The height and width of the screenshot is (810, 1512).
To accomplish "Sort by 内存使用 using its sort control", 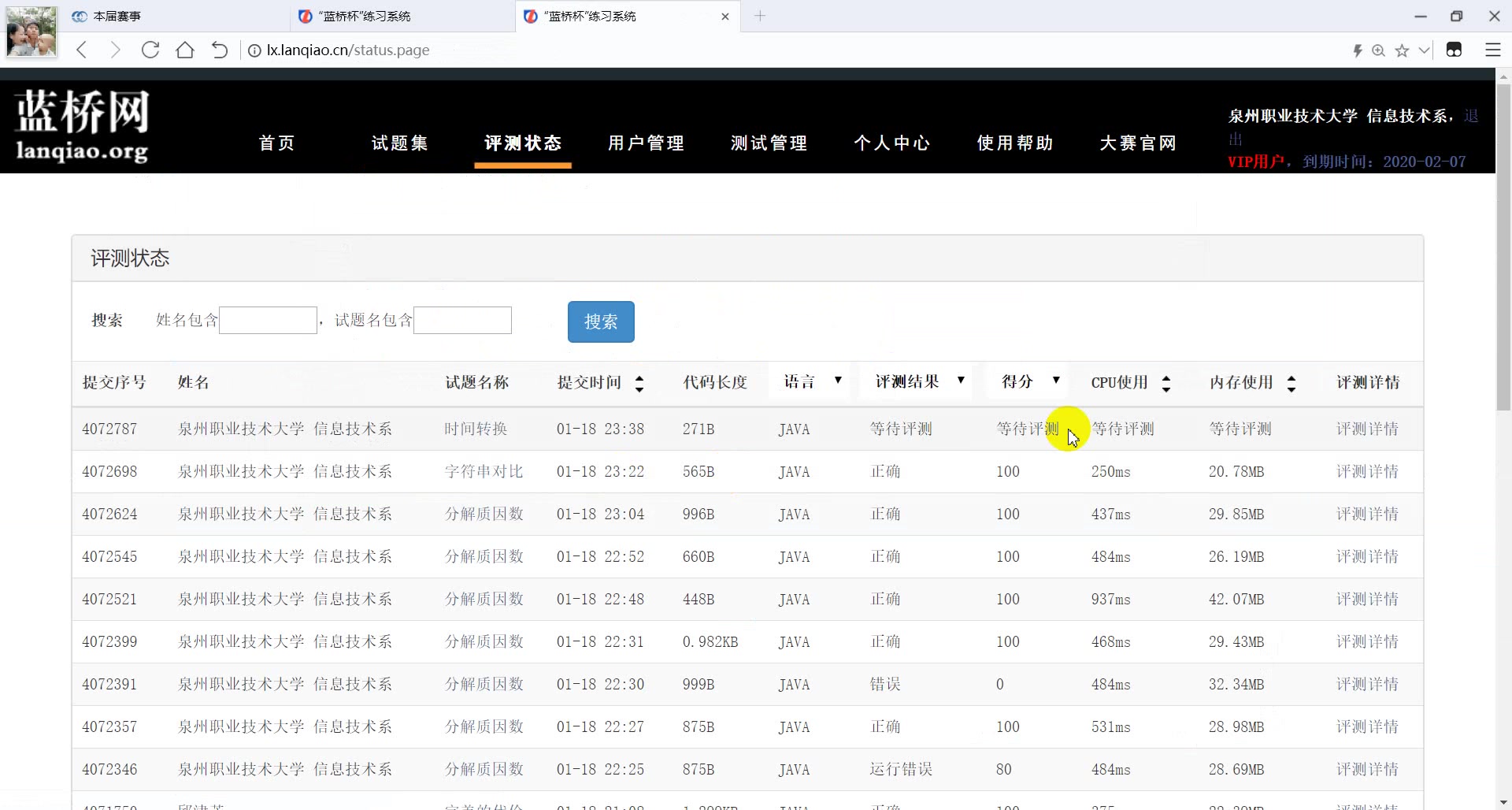I will 1291,383.
